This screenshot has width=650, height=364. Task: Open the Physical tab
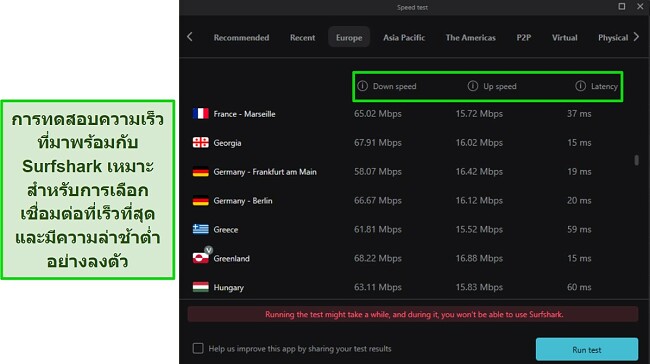(x=613, y=37)
